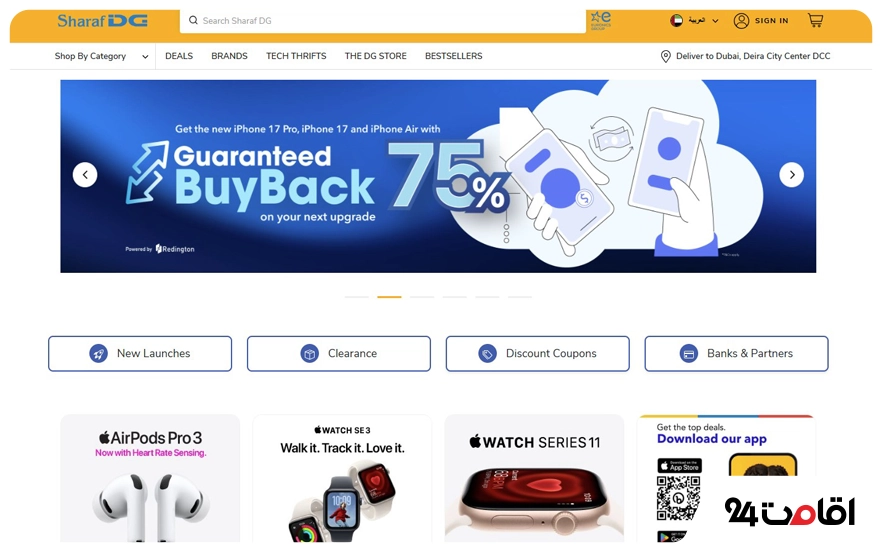Click the user account icon
Screen dimensions: 882x552
coord(741,21)
